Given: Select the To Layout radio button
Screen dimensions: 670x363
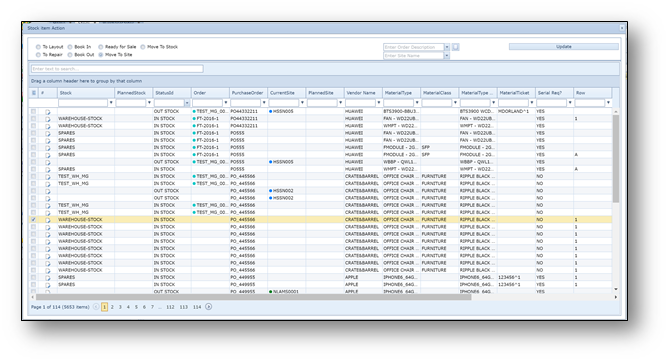Looking at the screenshot, I should click(x=38, y=47).
